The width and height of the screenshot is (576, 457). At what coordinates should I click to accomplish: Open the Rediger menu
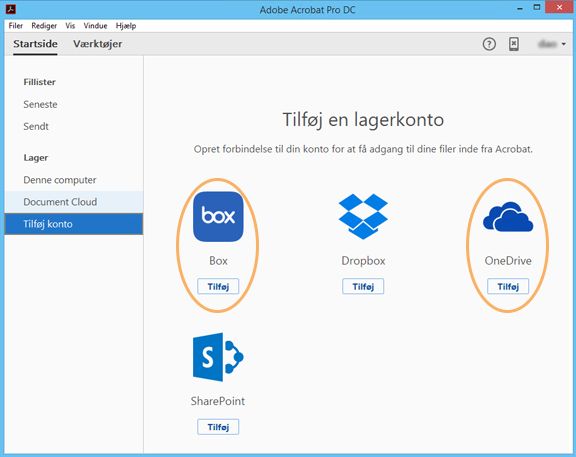[x=44, y=26]
